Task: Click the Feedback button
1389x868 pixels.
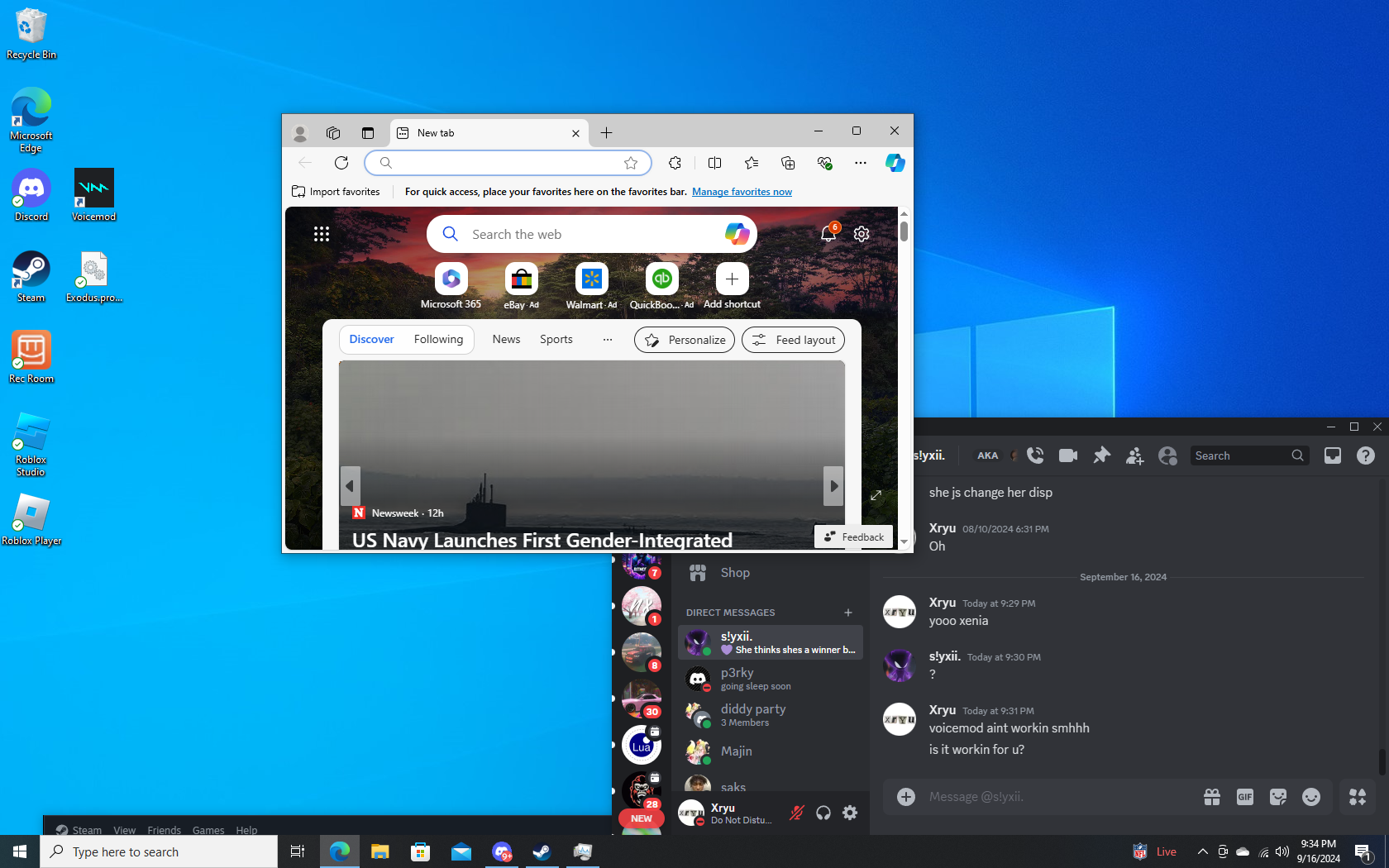Action: click(854, 537)
